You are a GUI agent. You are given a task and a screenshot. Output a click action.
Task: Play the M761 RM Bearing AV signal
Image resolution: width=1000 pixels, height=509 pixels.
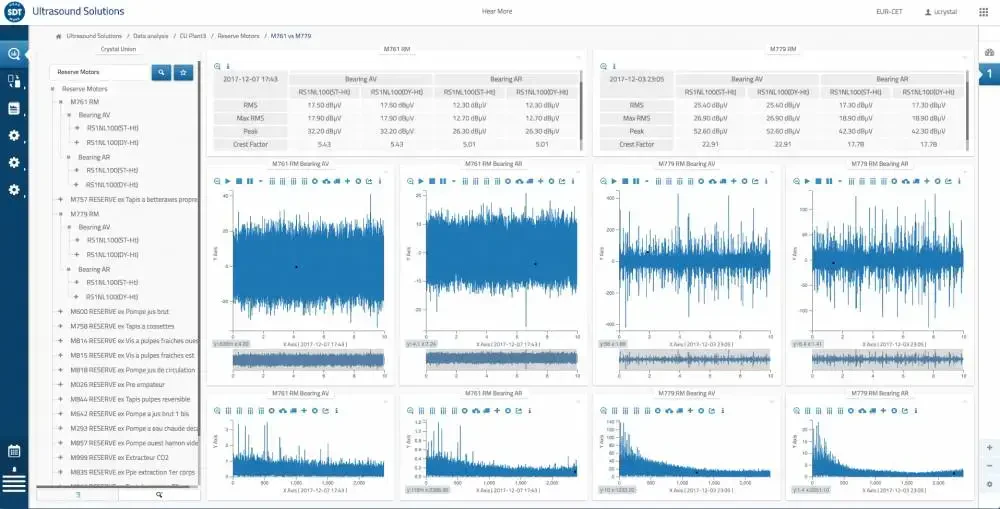(228, 181)
